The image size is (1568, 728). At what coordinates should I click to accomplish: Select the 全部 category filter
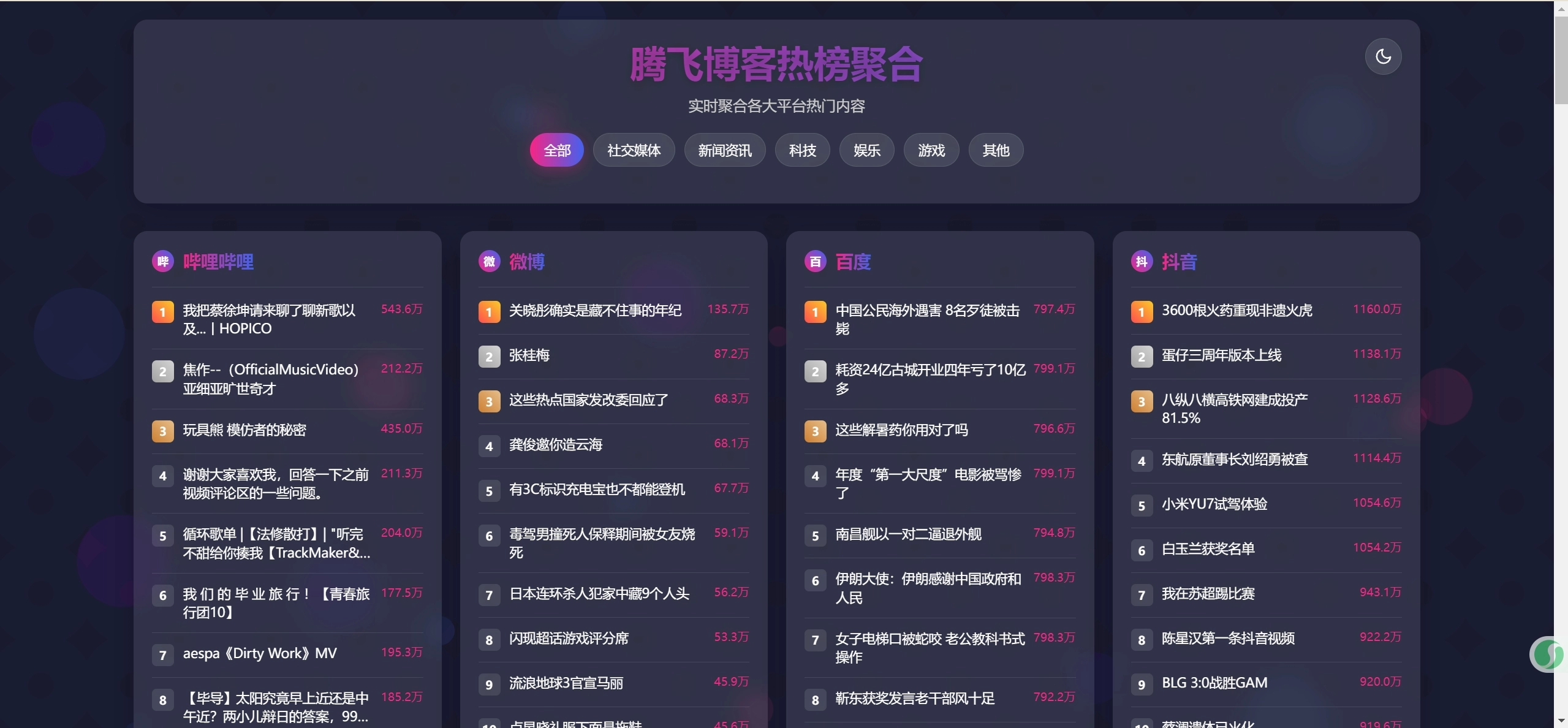click(x=557, y=150)
